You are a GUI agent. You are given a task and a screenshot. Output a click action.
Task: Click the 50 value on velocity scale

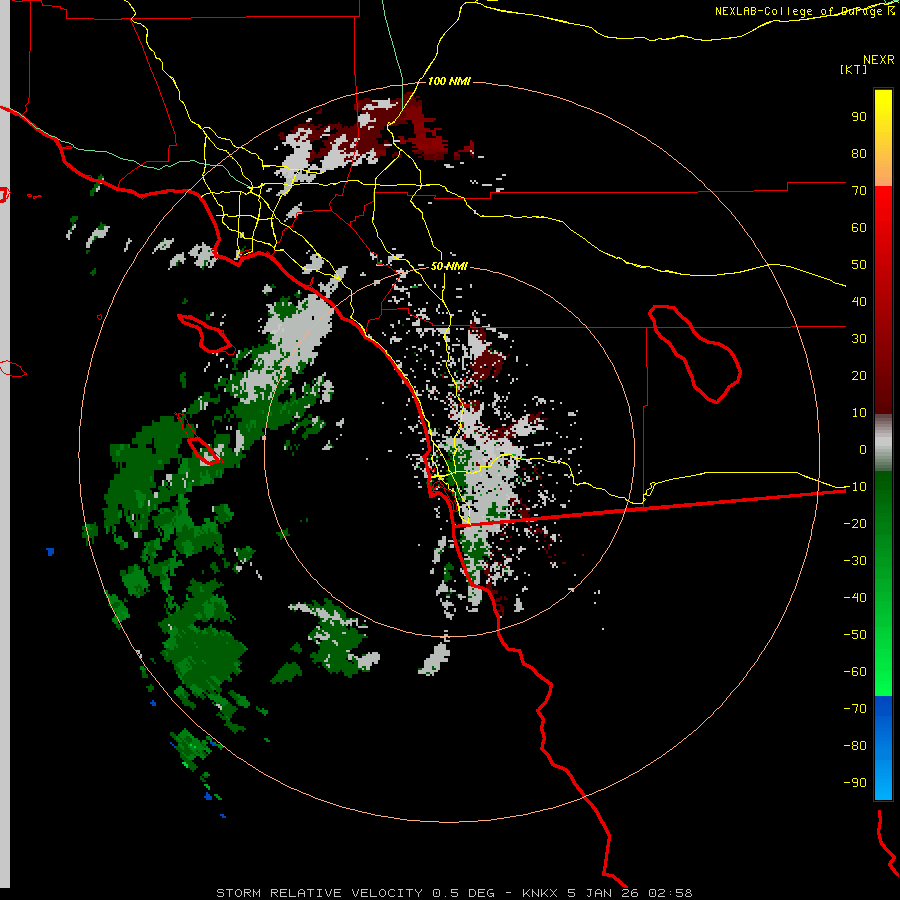[x=859, y=265]
